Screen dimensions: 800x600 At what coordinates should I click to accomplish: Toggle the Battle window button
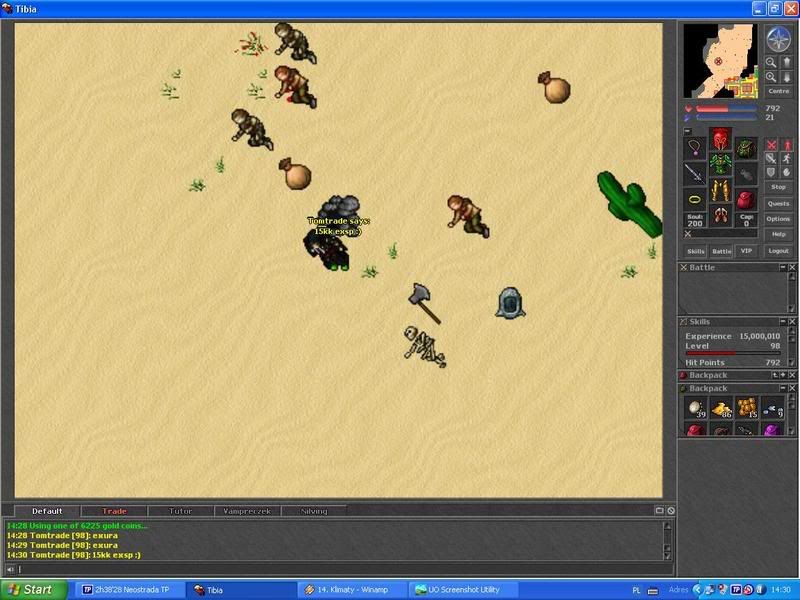pyautogui.click(x=721, y=251)
